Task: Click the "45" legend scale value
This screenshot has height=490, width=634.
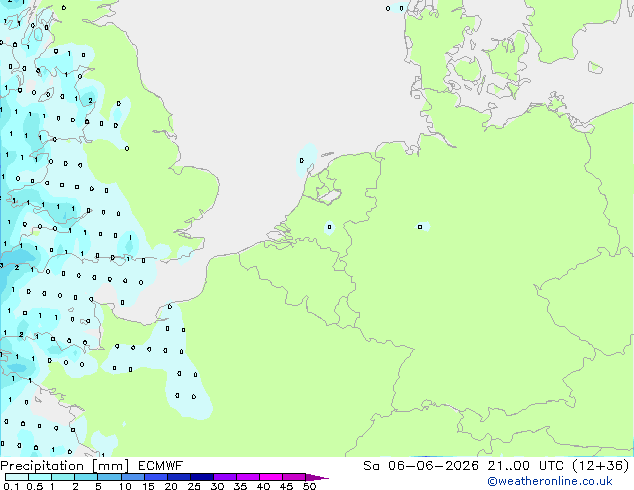Action: tap(286, 486)
